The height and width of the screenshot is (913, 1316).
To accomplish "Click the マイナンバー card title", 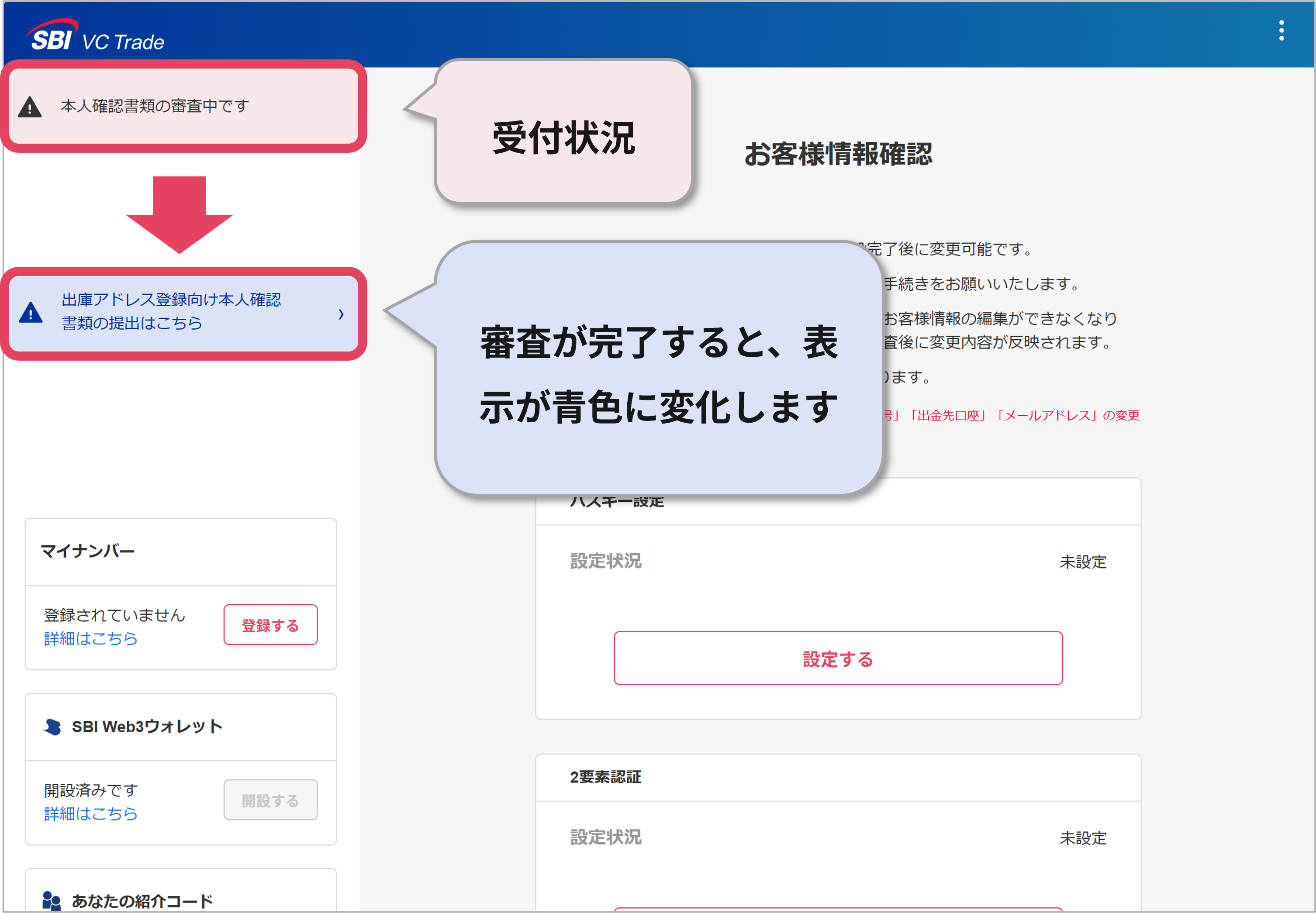I will point(87,551).
